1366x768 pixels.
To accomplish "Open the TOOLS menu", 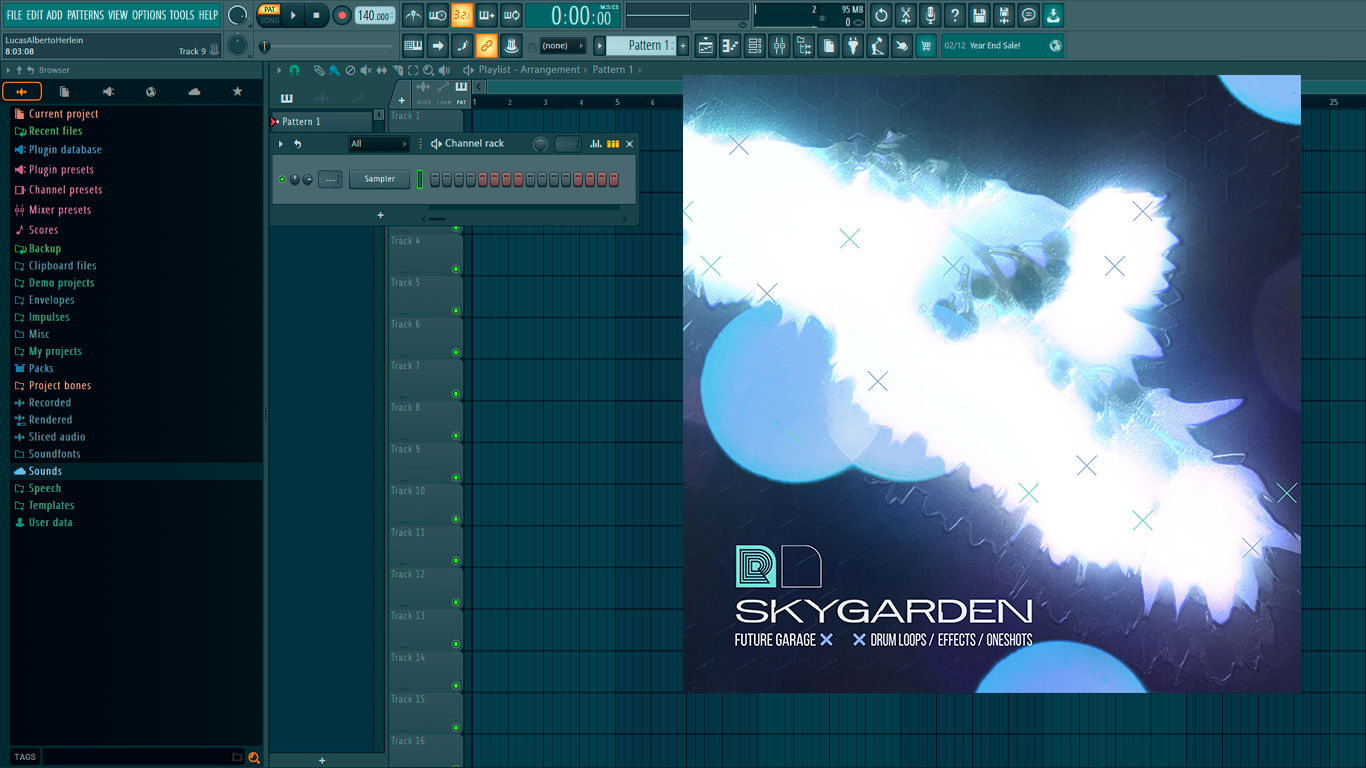I will [x=182, y=15].
